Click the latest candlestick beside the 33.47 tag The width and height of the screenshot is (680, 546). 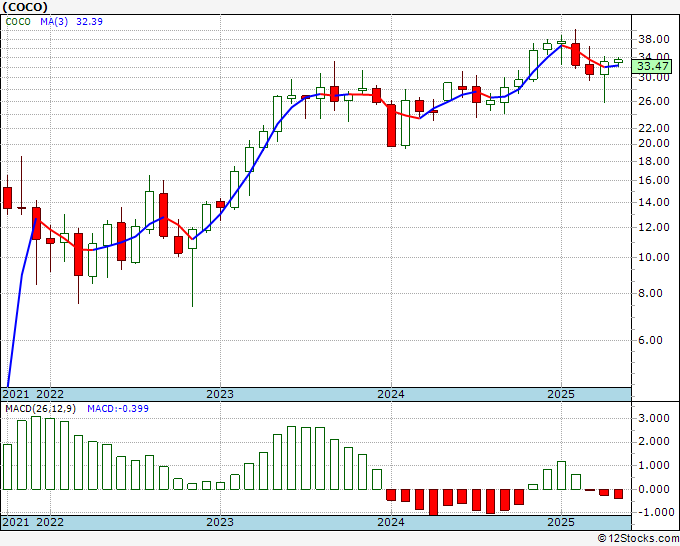click(x=618, y=61)
